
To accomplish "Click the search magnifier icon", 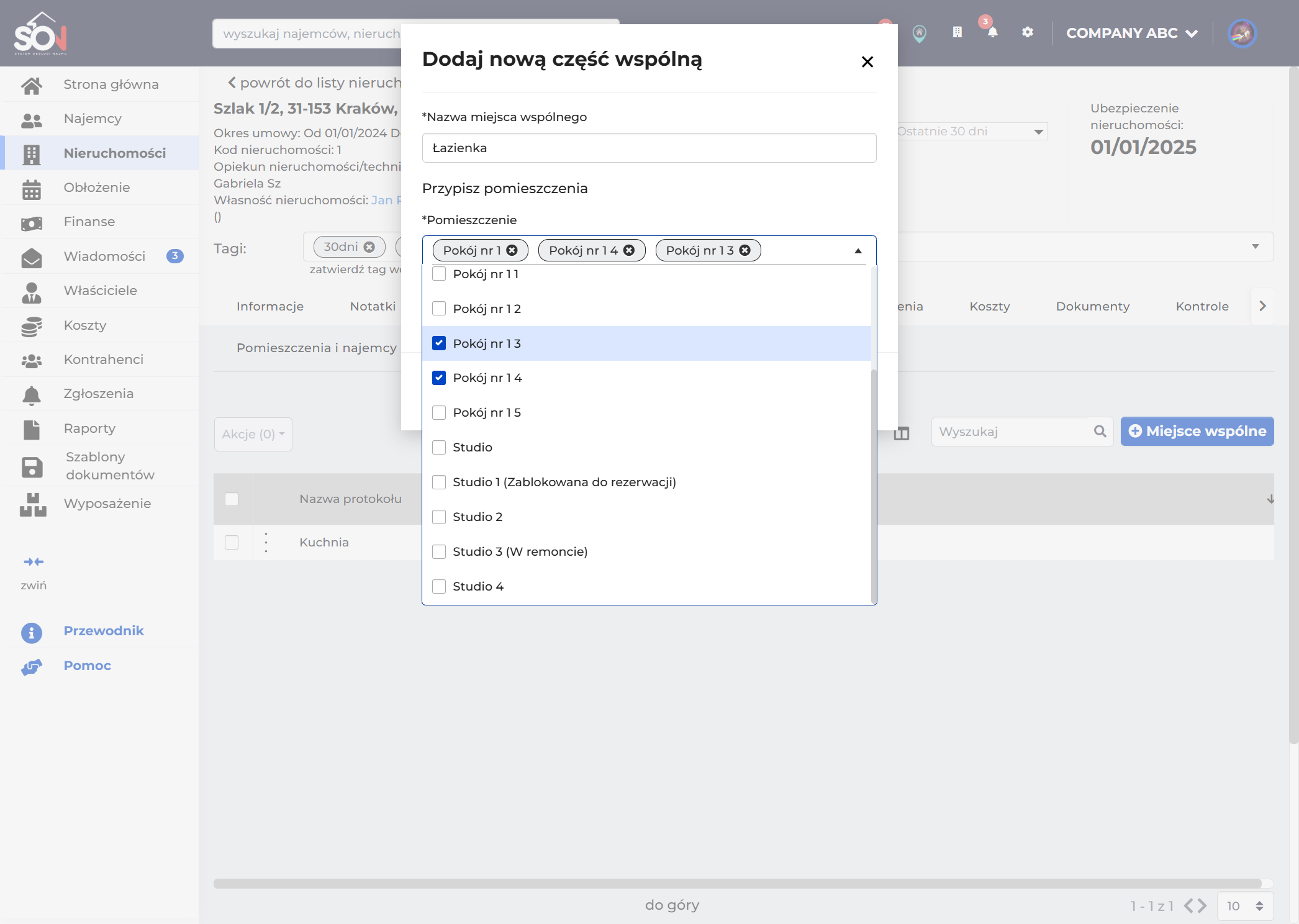I will pyautogui.click(x=1100, y=431).
